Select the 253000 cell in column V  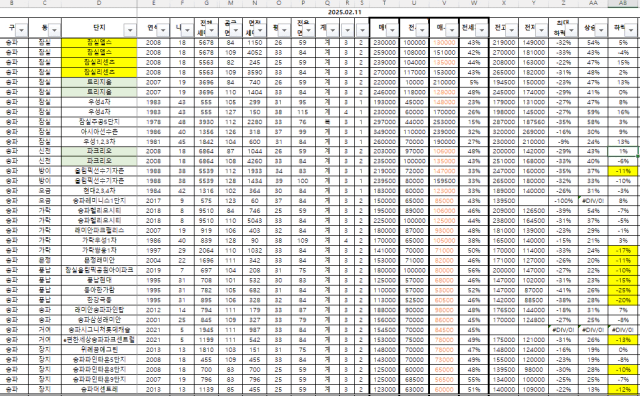(x=444, y=122)
